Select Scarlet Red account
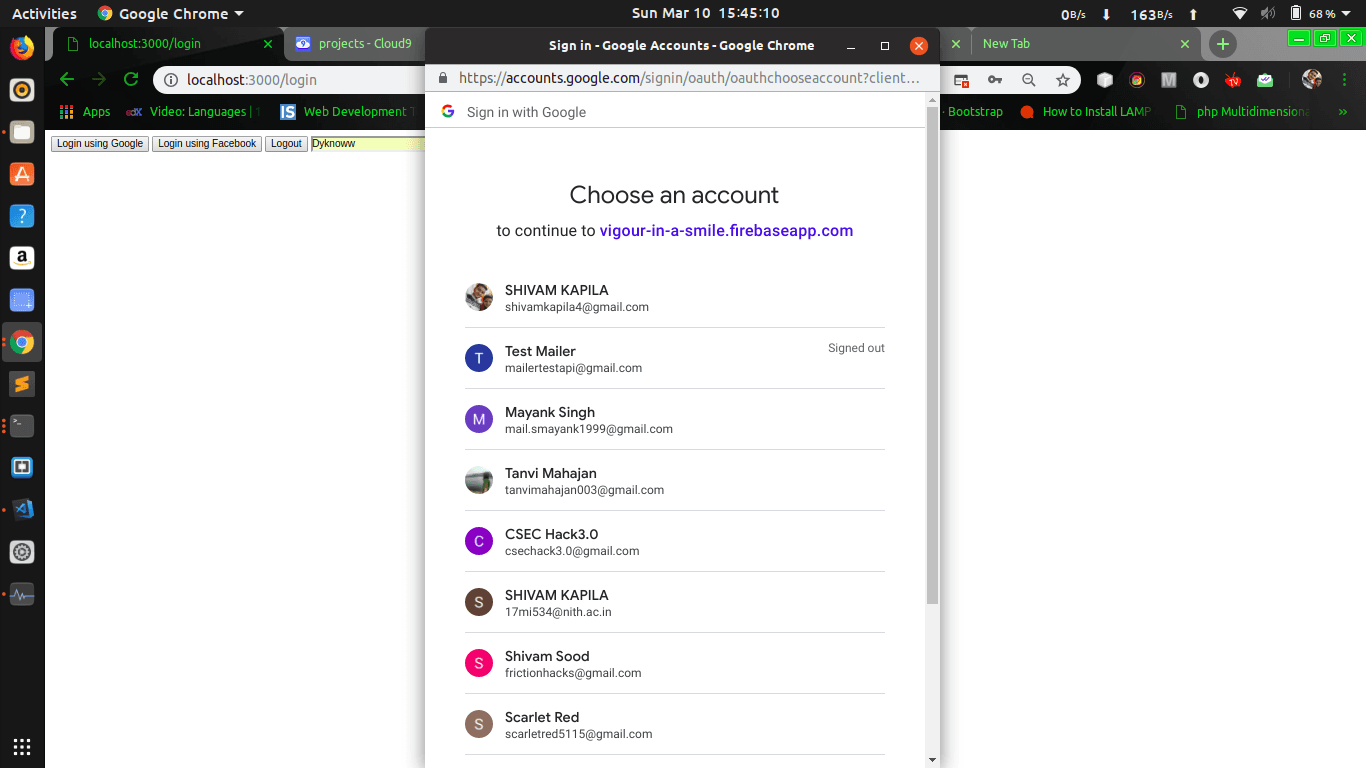 tap(675, 724)
